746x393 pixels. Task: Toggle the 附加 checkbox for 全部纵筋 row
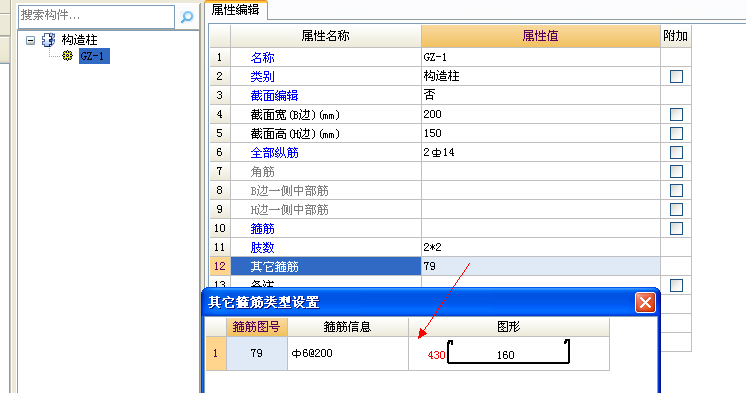(x=676, y=152)
